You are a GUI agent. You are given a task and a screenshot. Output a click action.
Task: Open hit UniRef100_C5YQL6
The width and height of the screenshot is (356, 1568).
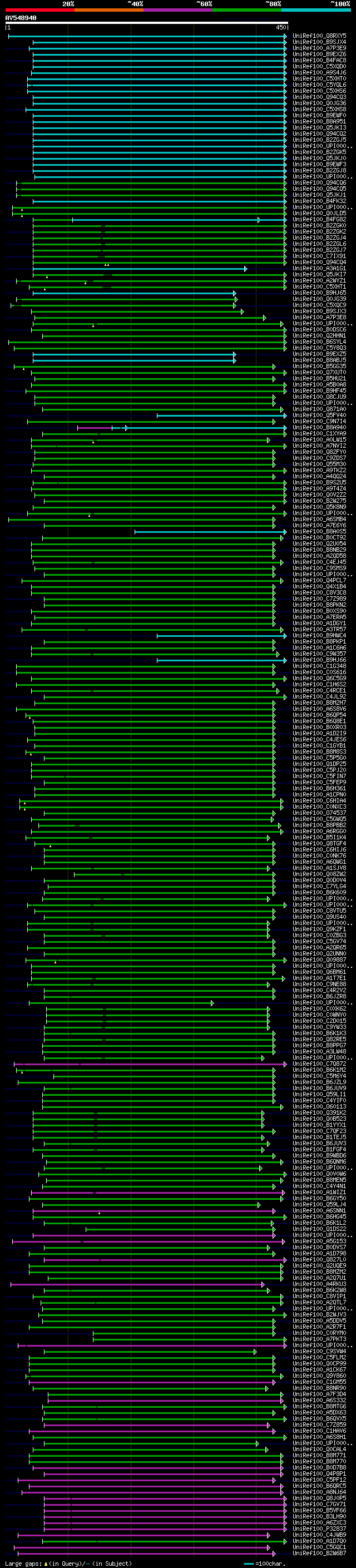pyautogui.click(x=319, y=85)
